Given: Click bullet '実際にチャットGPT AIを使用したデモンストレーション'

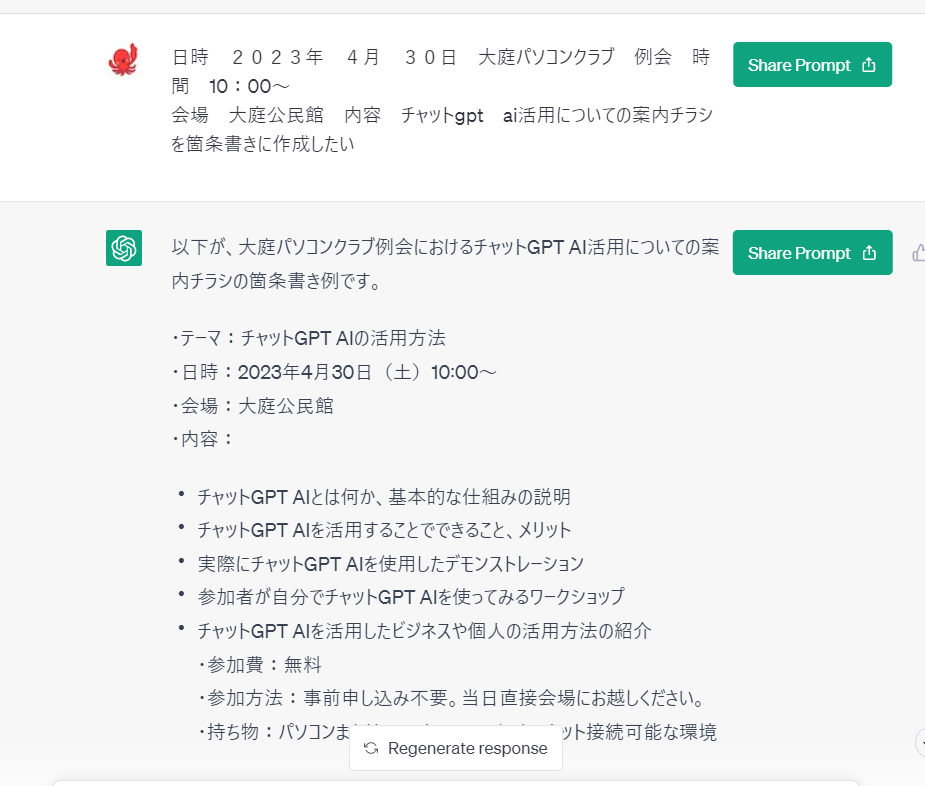Looking at the screenshot, I should pos(391,564).
